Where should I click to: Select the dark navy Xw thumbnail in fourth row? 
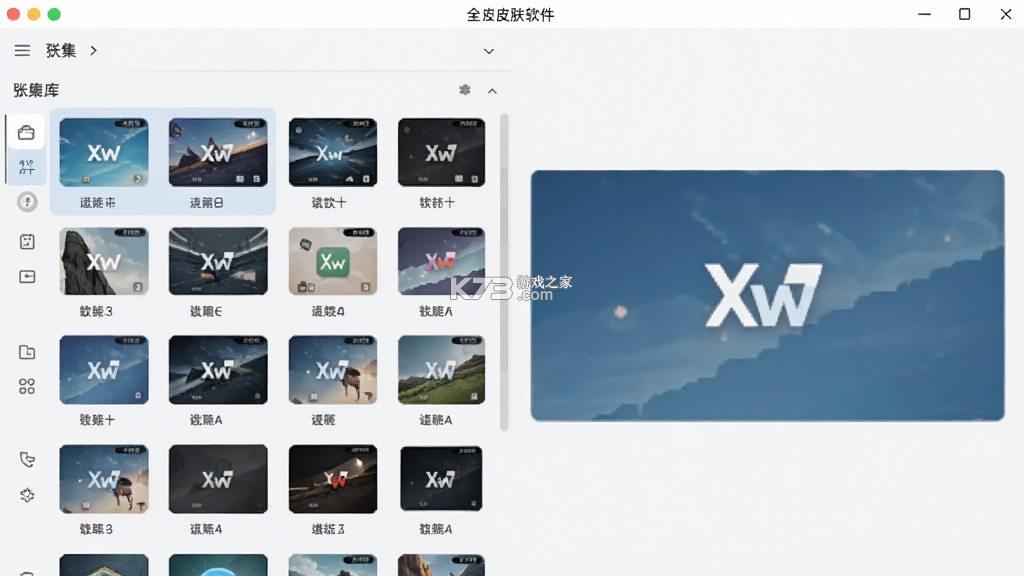click(x=441, y=479)
